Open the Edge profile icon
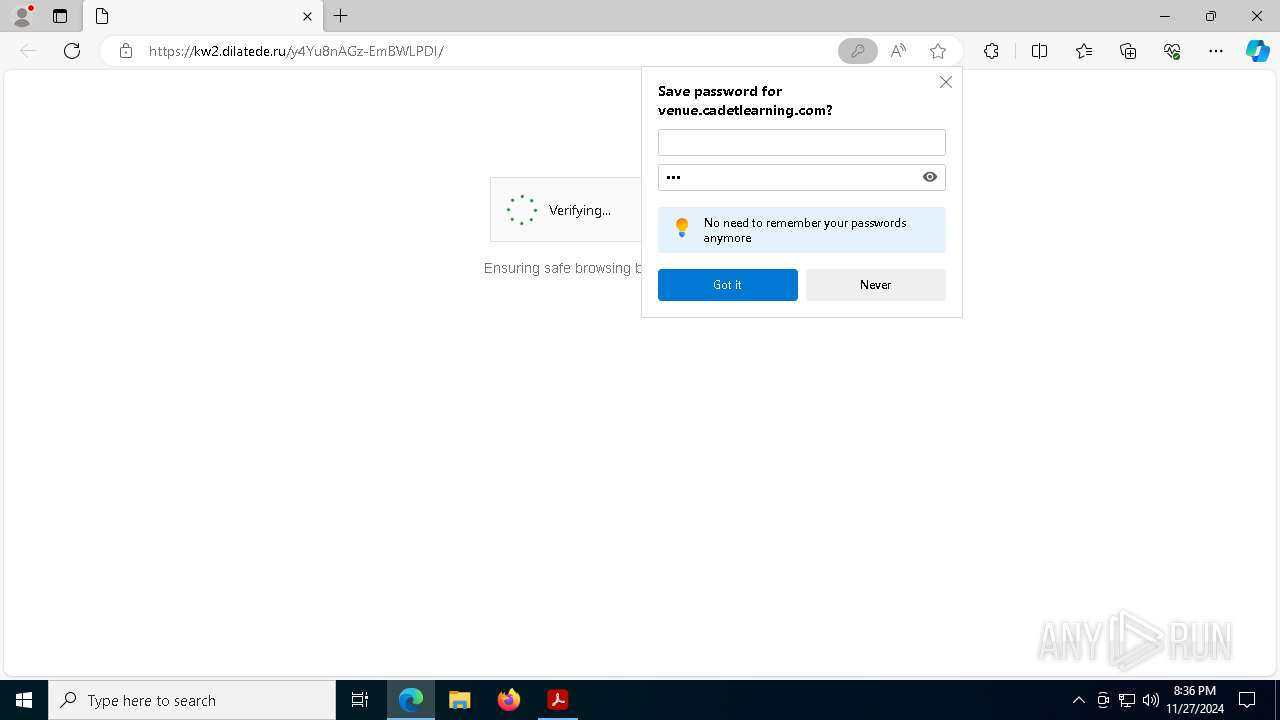The width and height of the screenshot is (1280, 720). pyautogui.click(x=22, y=16)
